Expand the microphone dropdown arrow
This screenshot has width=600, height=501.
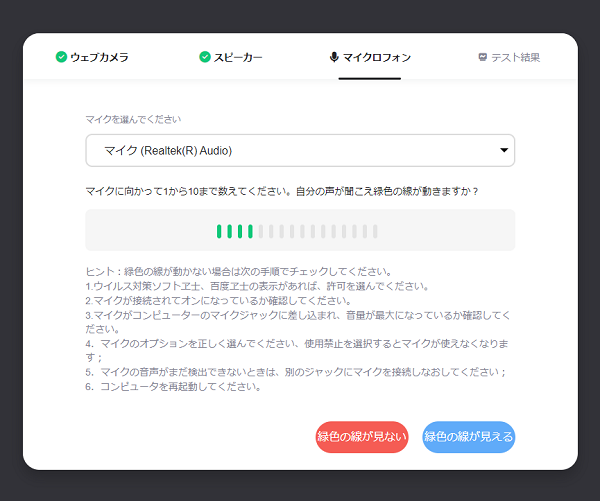(x=503, y=151)
